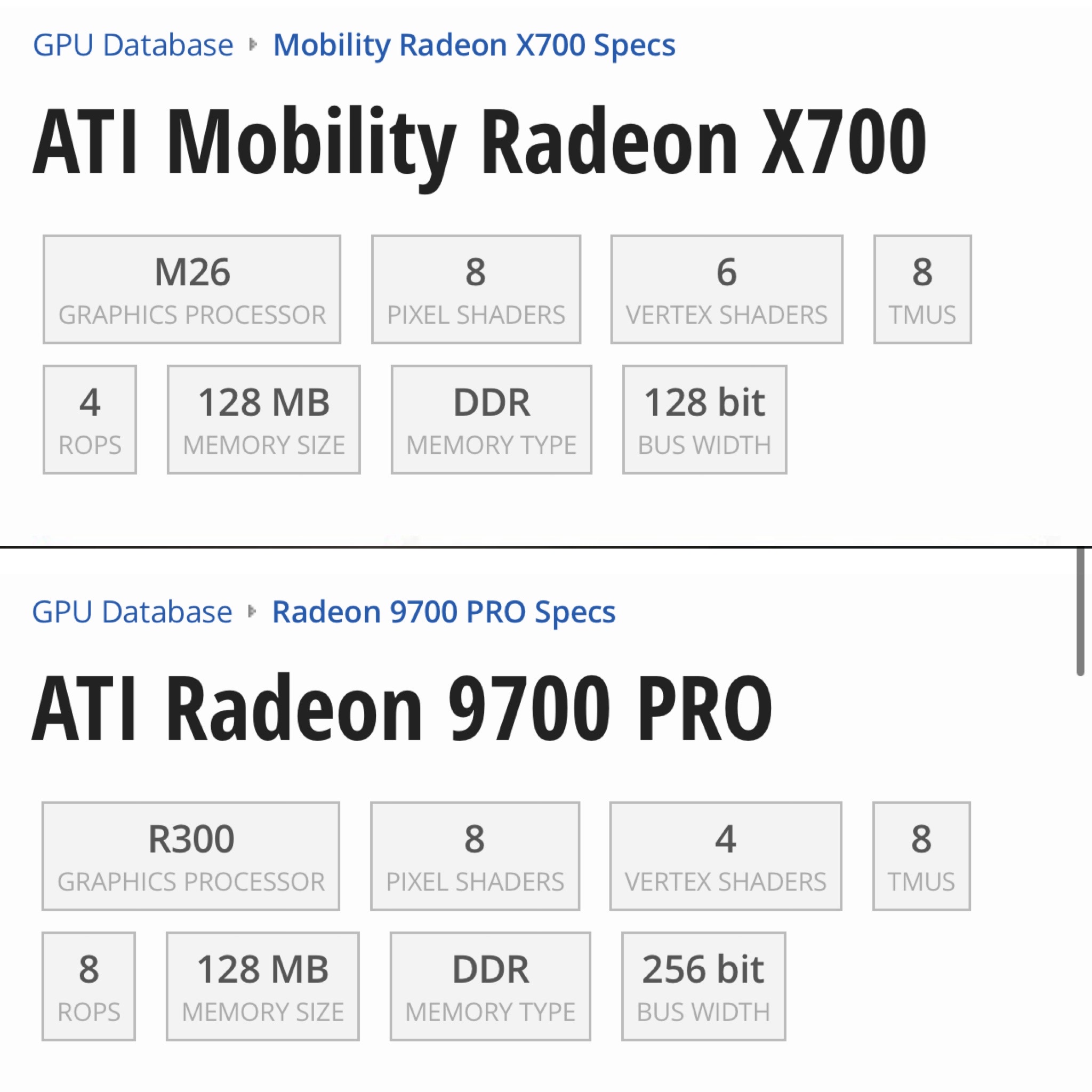Select the 256 bit bus width box

pos(703,986)
